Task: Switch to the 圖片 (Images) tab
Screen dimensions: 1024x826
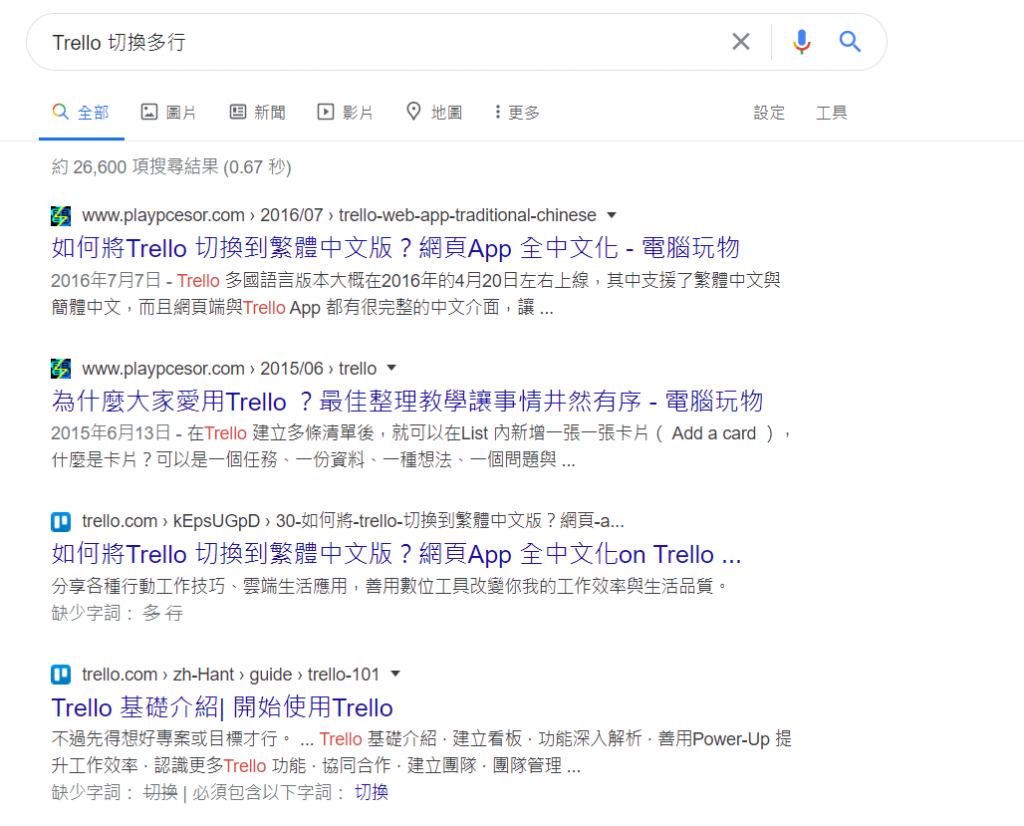Action: [168, 112]
